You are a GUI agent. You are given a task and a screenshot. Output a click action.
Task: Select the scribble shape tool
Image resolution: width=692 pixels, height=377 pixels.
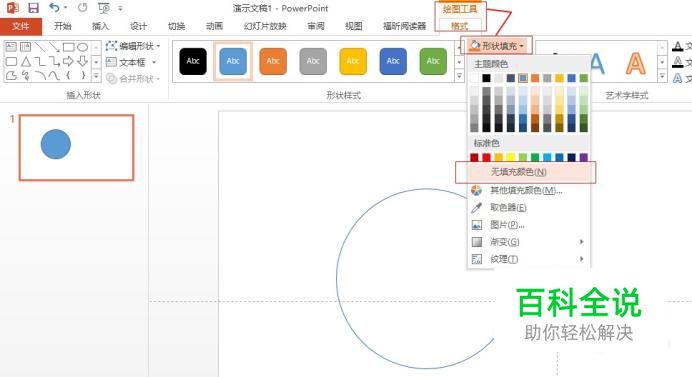pos(26,75)
